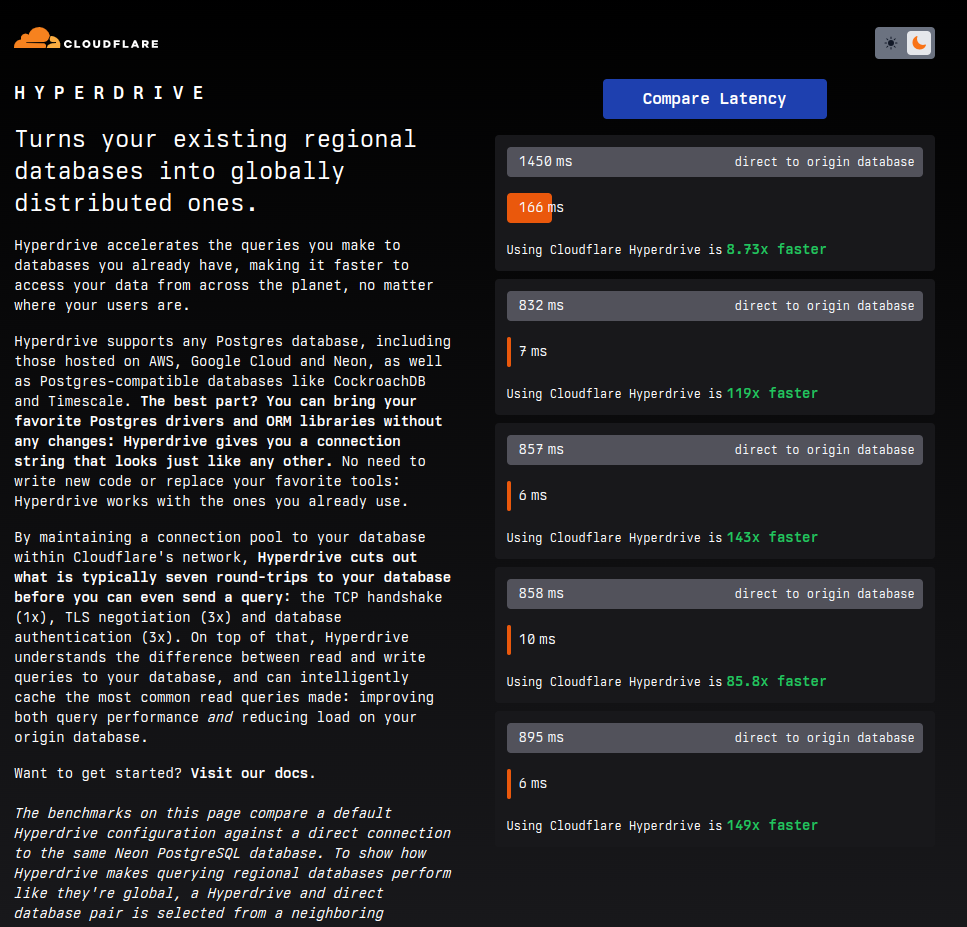
Task: Click the Cloudflare logo
Action: [86, 38]
